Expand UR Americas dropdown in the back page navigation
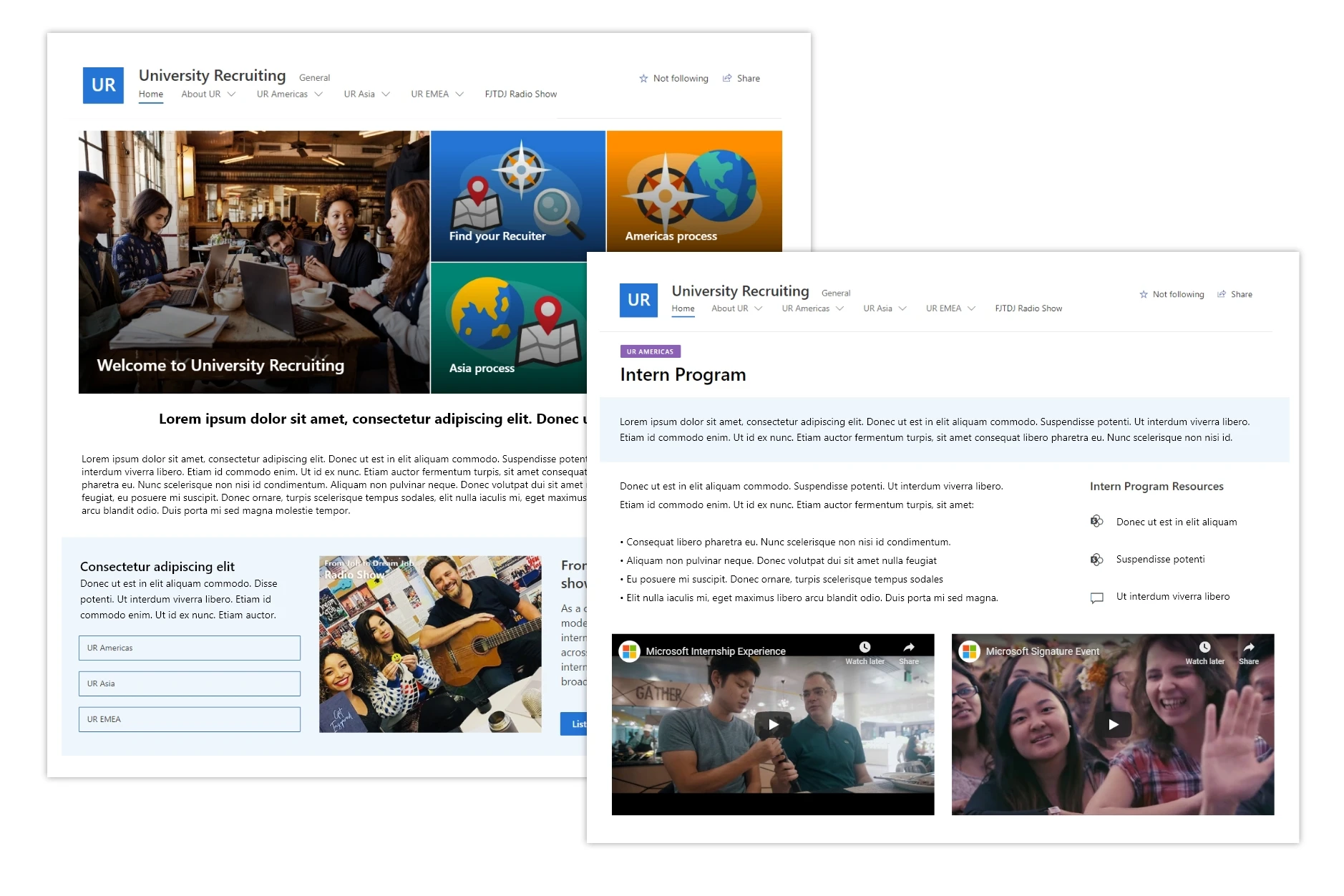Viewport: 1344px width, 896px height. (318, 94)
